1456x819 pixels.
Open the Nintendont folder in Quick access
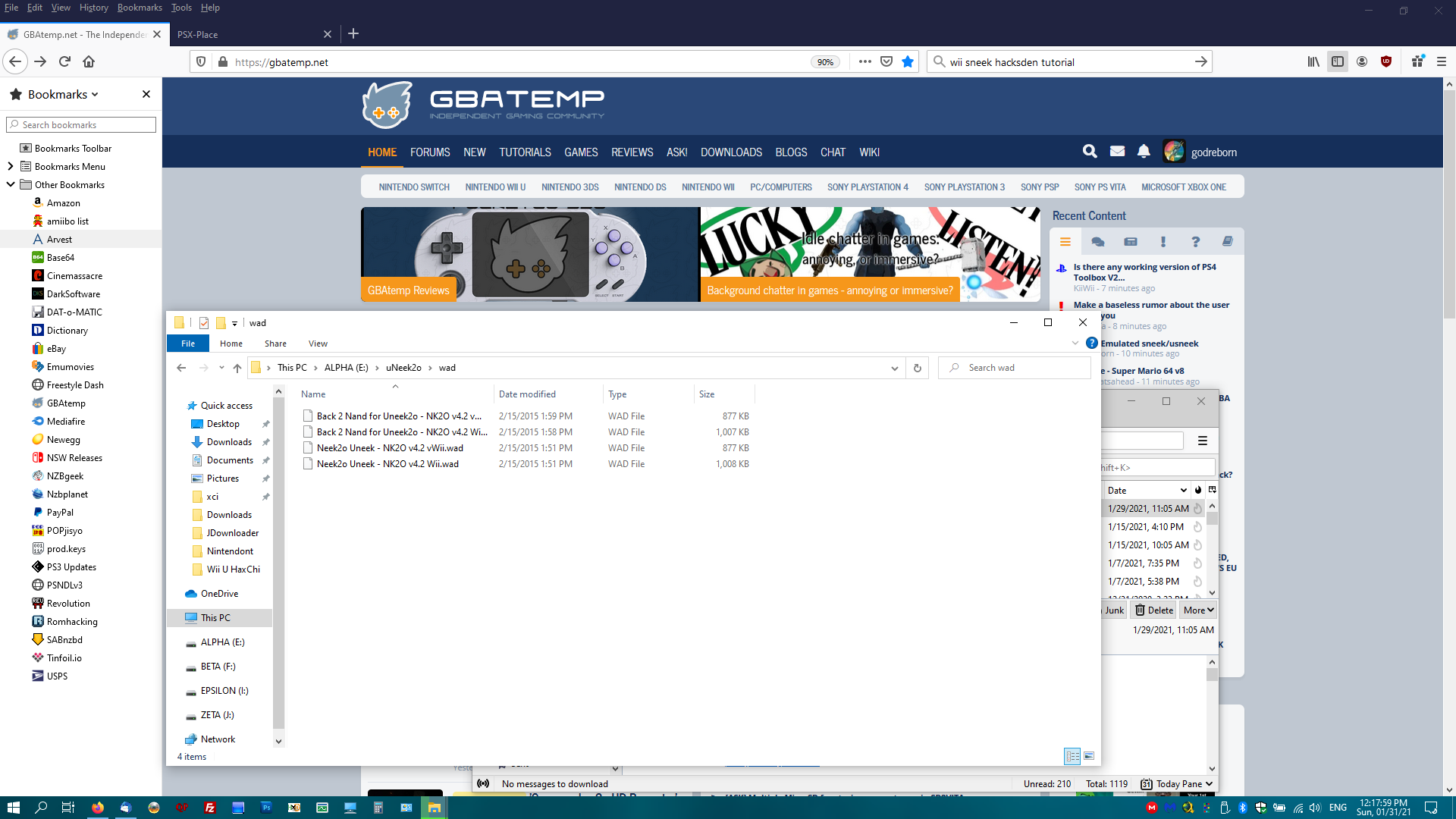click(230, 551)
